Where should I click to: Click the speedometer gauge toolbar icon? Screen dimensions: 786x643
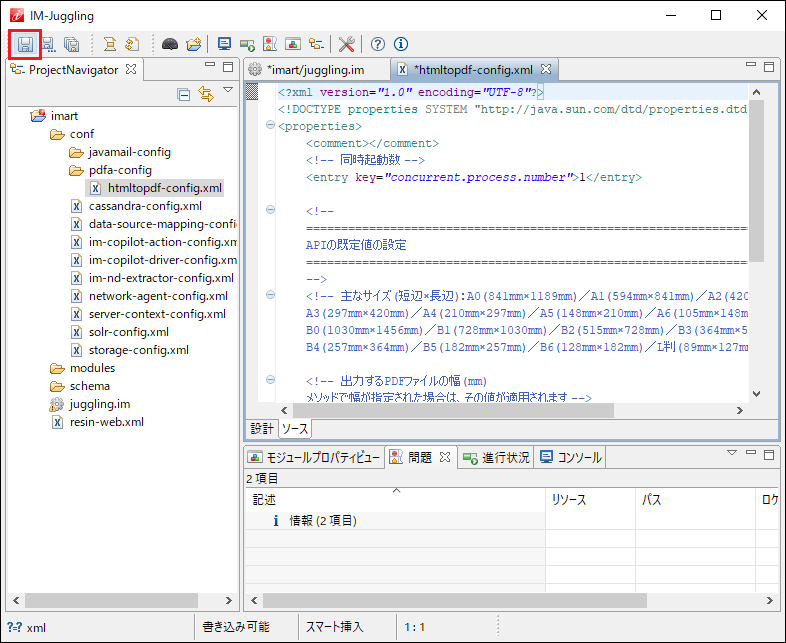click(170, 44)
